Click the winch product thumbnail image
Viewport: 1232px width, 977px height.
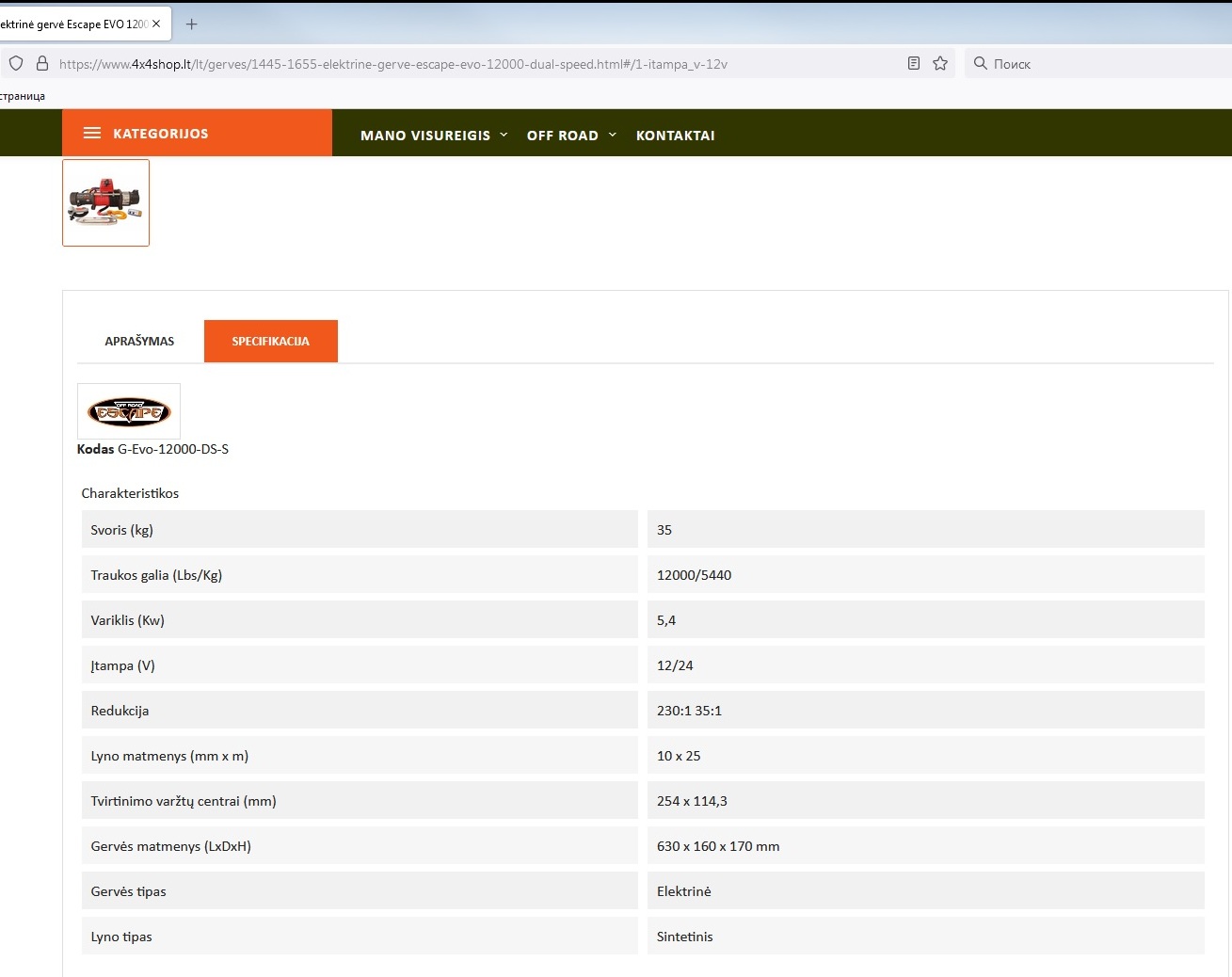click(x=105, y=203)
